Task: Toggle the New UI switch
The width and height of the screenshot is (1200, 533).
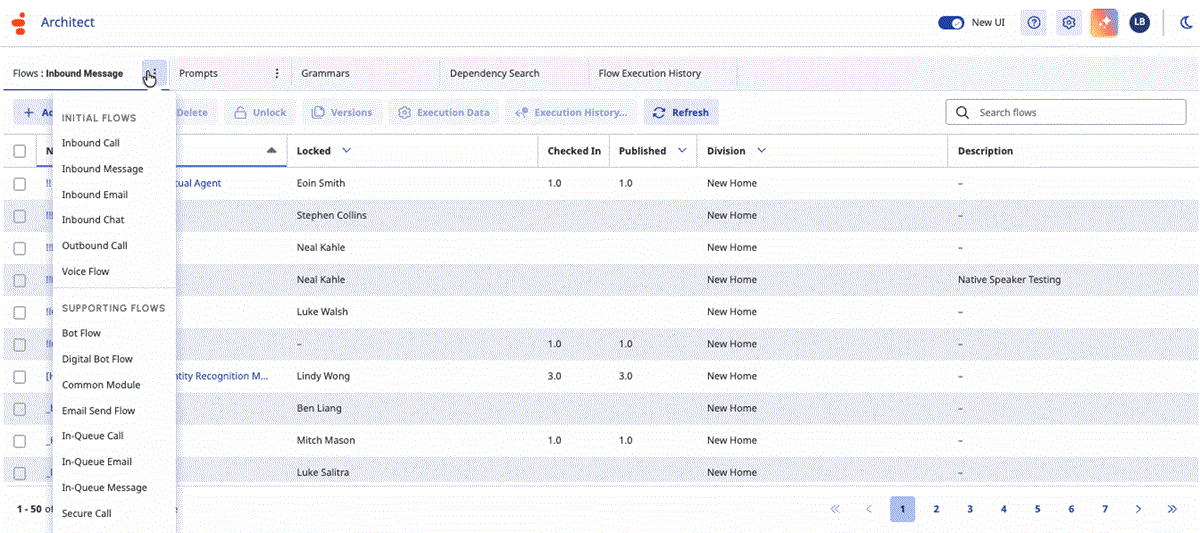Action: 951,23
